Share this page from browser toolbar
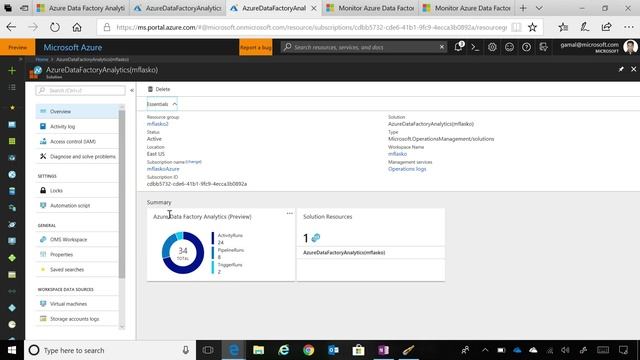The height and width of the screenshot is (360, 640). 607,27
